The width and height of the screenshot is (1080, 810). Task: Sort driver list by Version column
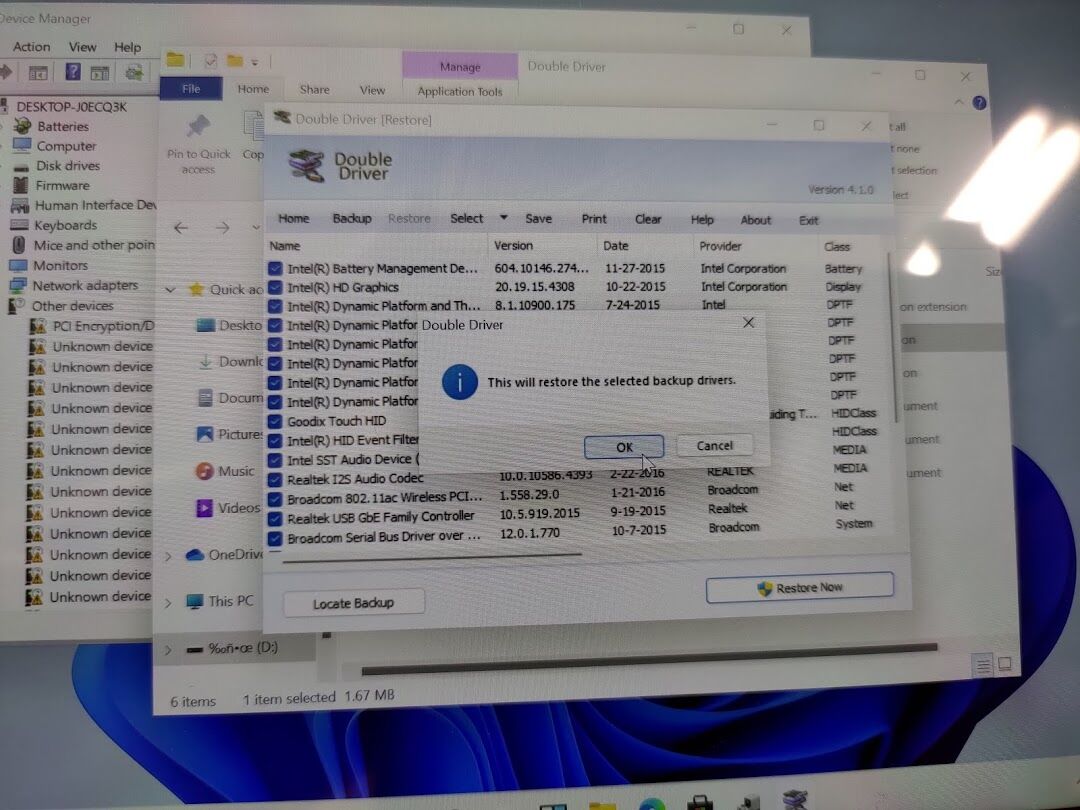(x=513, y=245)
